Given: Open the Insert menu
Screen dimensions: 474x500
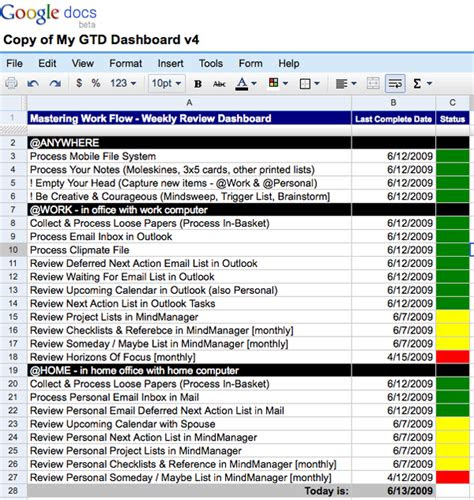Looking at the screenshot, I should click(170, 63).
